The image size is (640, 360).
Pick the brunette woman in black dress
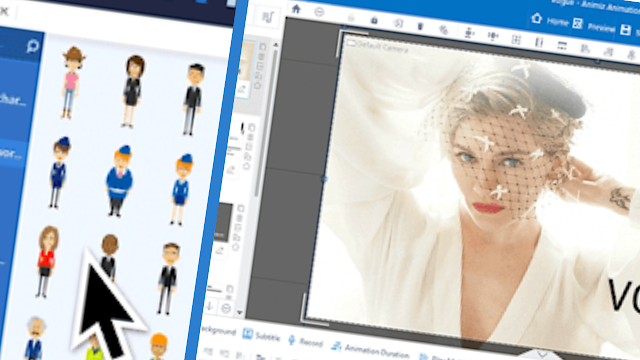point(133,91)
